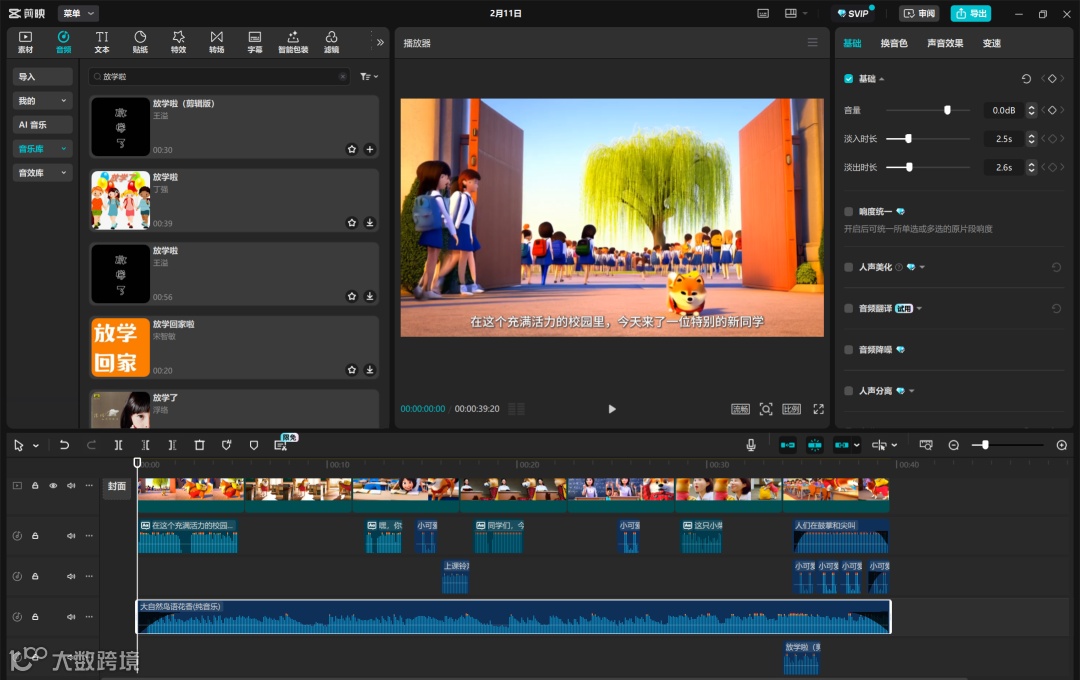This screenshot has width=1080, height=680.
Task: Start voice recording with the microphone icon
Action: [x=751, y=445]
